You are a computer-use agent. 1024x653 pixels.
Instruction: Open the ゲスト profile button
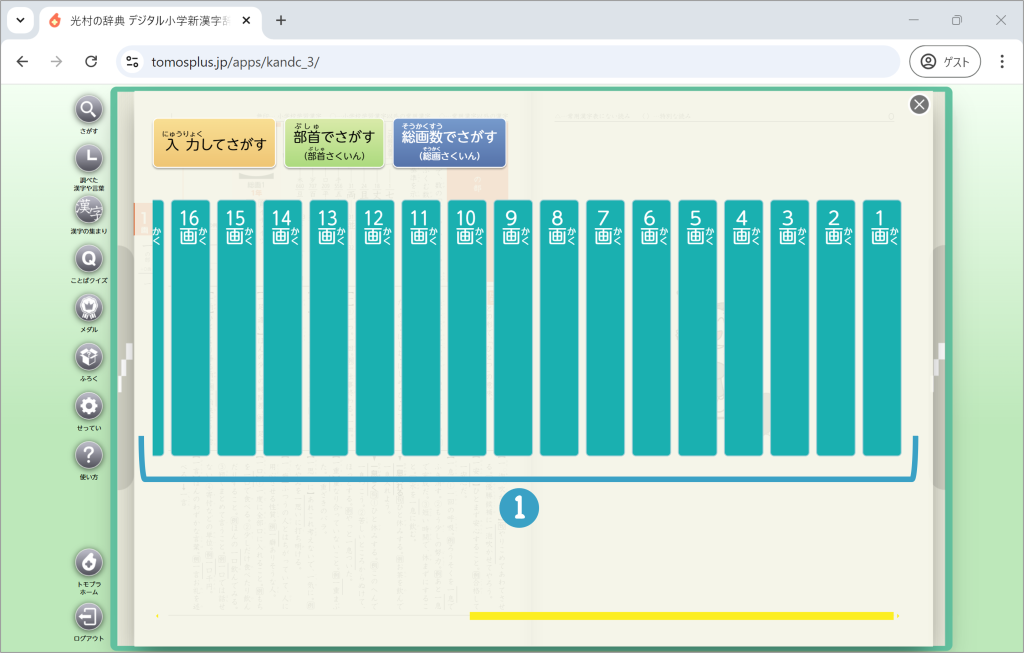tap(945, 61)
